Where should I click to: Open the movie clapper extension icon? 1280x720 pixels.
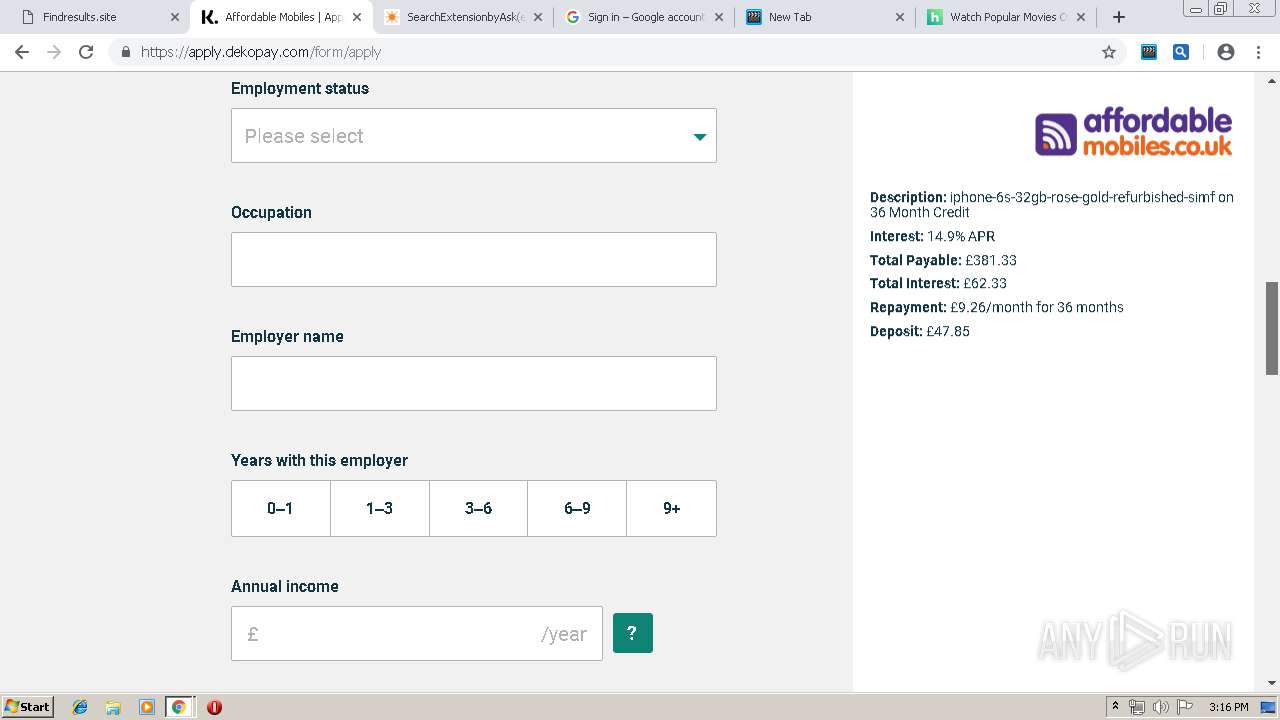coord(1149,52)
